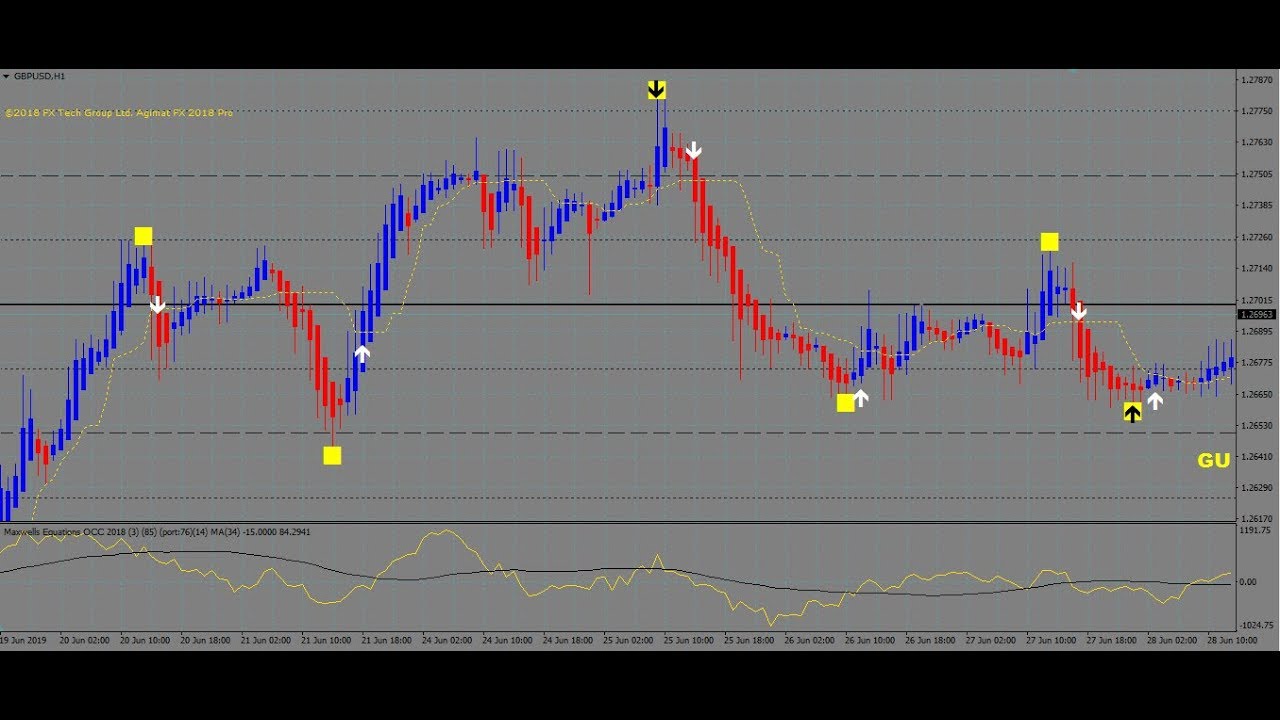The height and width of the screenshot is (720, 1280).
Task: Select white down arrow after 27 Jun high
Action: [1079, 311]
